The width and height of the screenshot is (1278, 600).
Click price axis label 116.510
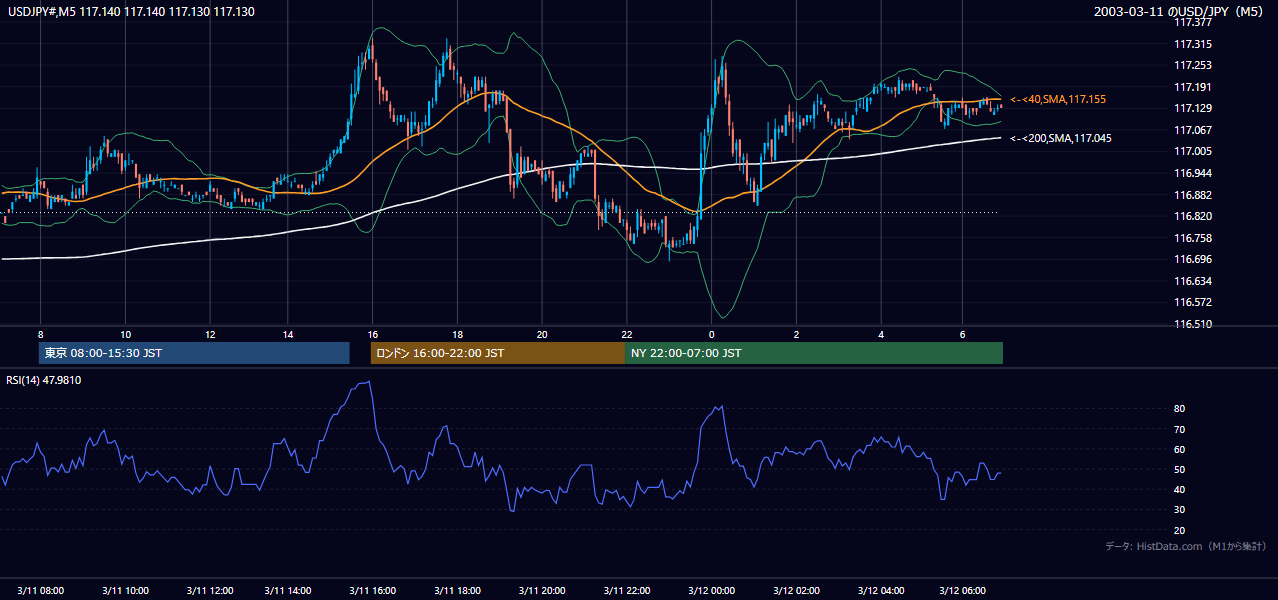coord(1193,324)
